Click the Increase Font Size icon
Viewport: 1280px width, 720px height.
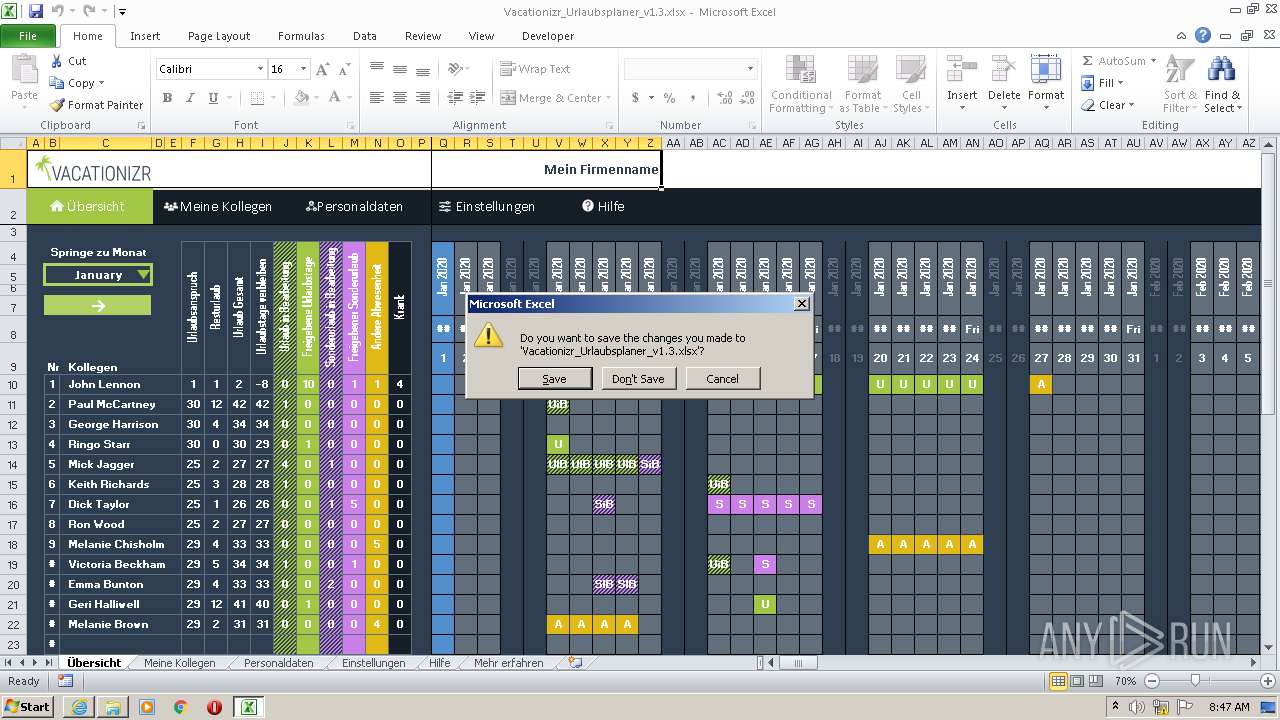tap(322, 69)
